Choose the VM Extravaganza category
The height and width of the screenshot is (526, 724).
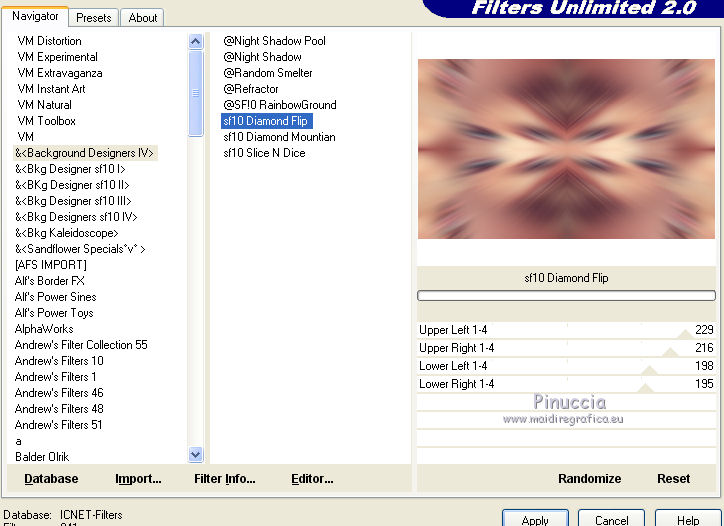click(x=60, y=73)
